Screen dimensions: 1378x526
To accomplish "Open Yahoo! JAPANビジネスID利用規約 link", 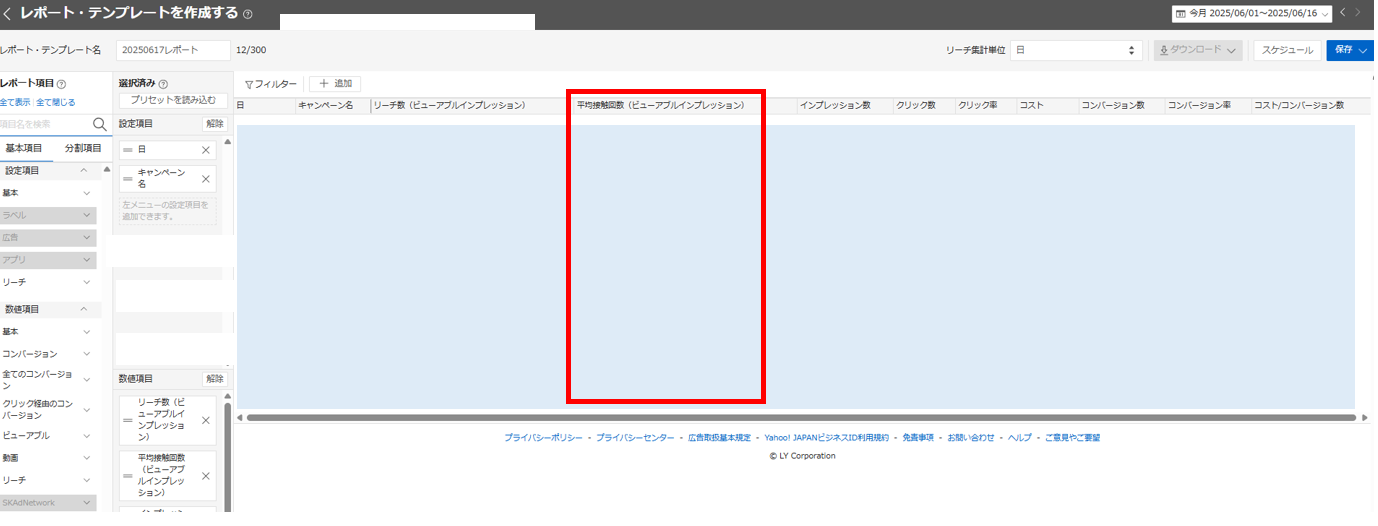I will click(x=826, y=438).
